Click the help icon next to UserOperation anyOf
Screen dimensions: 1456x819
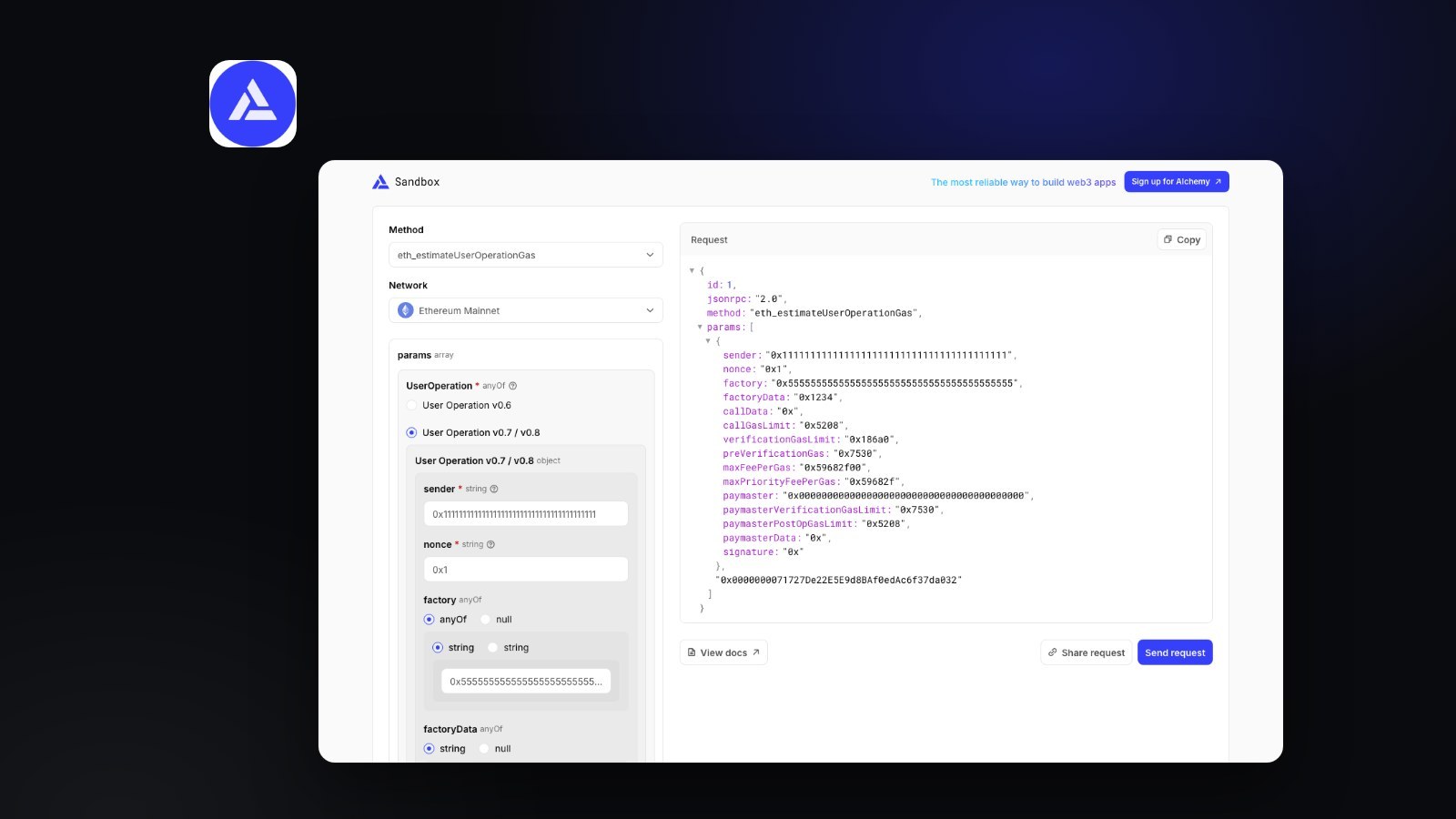coord(512,386)
